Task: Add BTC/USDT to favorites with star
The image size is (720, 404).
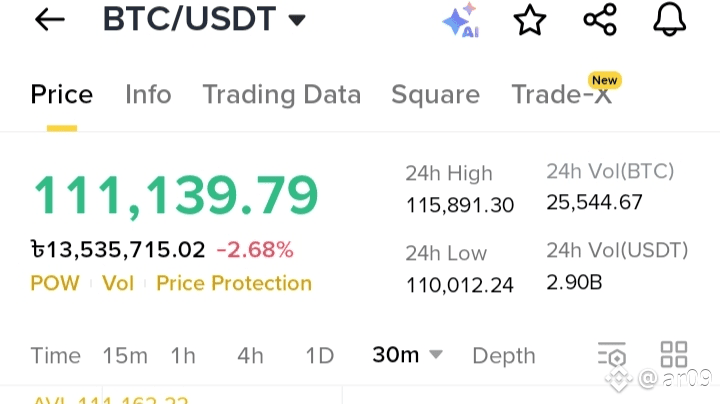Action: coord(530,20)
